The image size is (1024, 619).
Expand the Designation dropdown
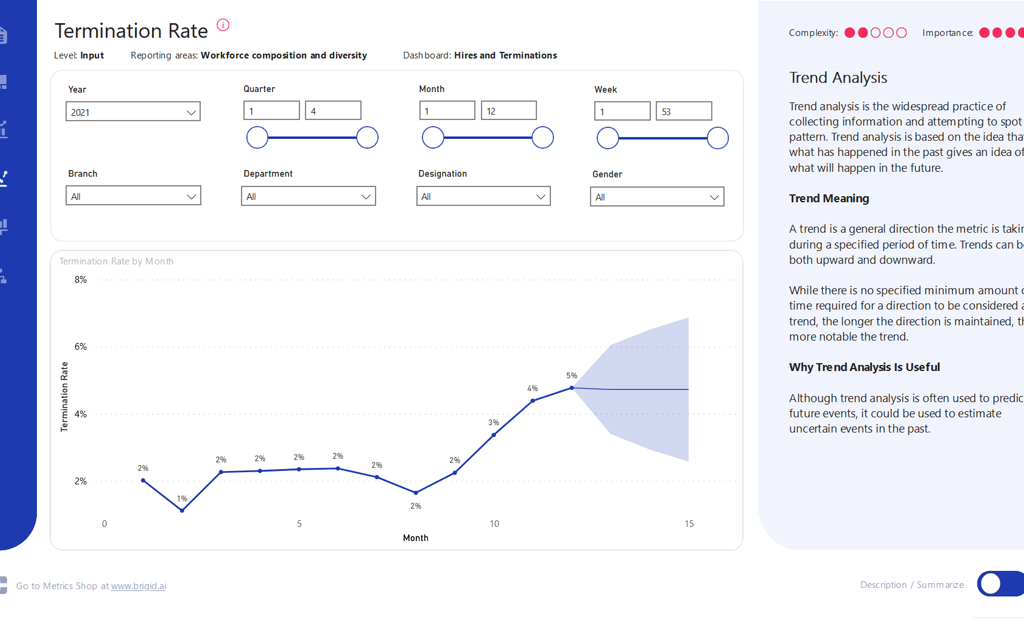coord(483,196)
